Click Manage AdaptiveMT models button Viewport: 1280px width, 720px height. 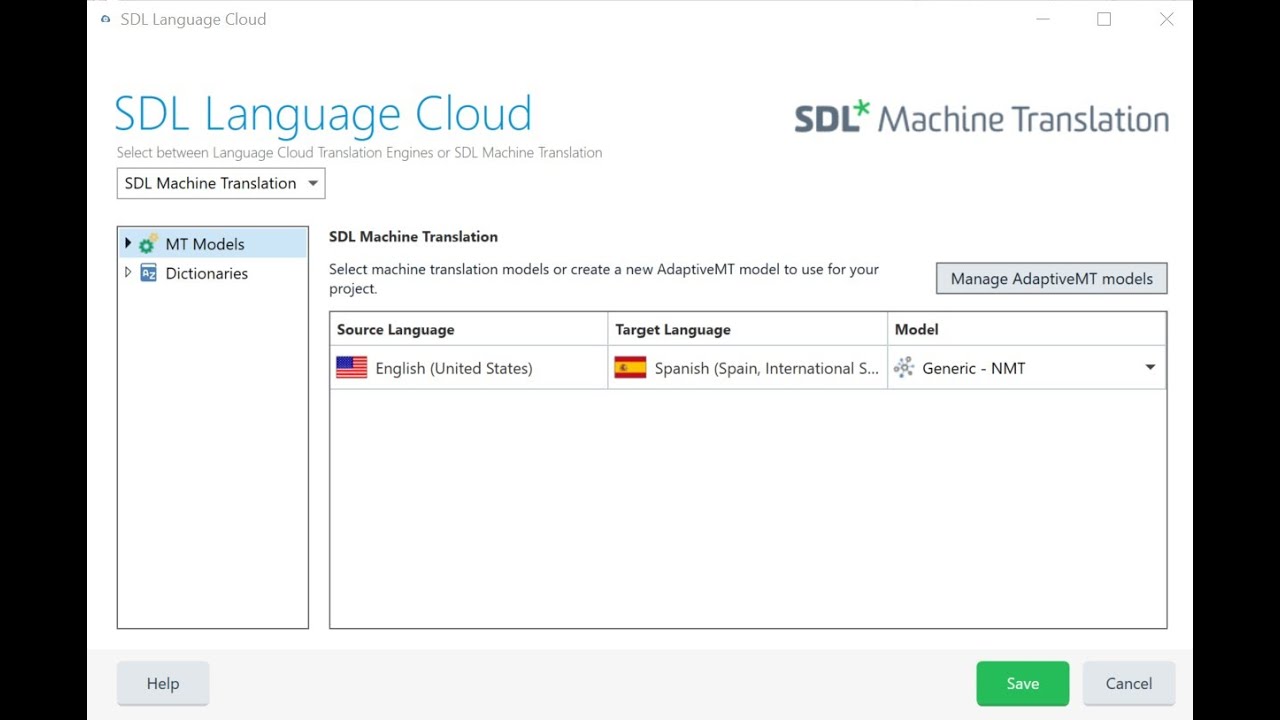(x=1052, y=278)
